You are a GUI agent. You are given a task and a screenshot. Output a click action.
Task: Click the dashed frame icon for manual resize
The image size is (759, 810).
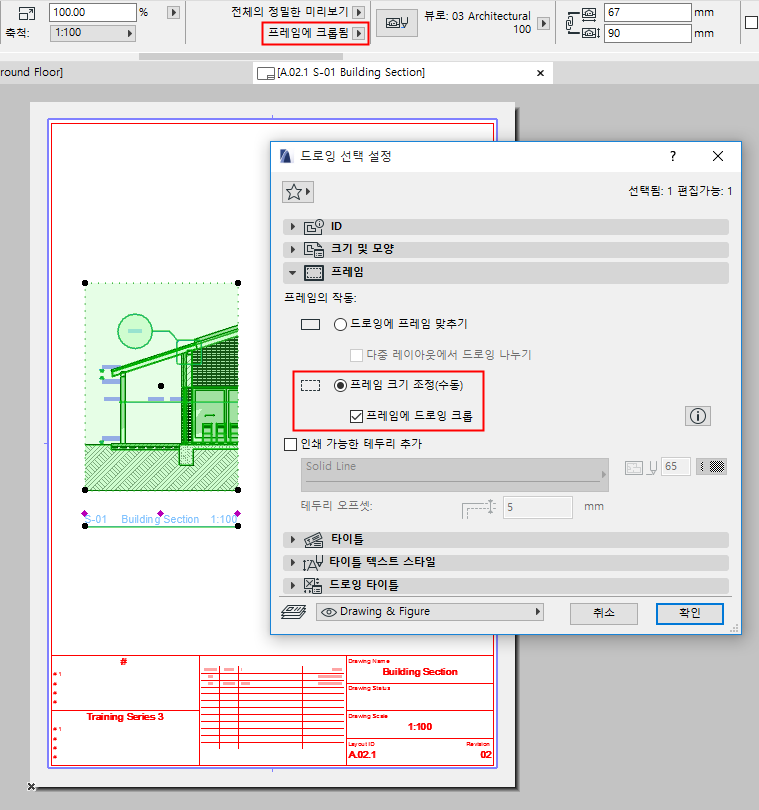pyautogui.click(x=311, y=385)
